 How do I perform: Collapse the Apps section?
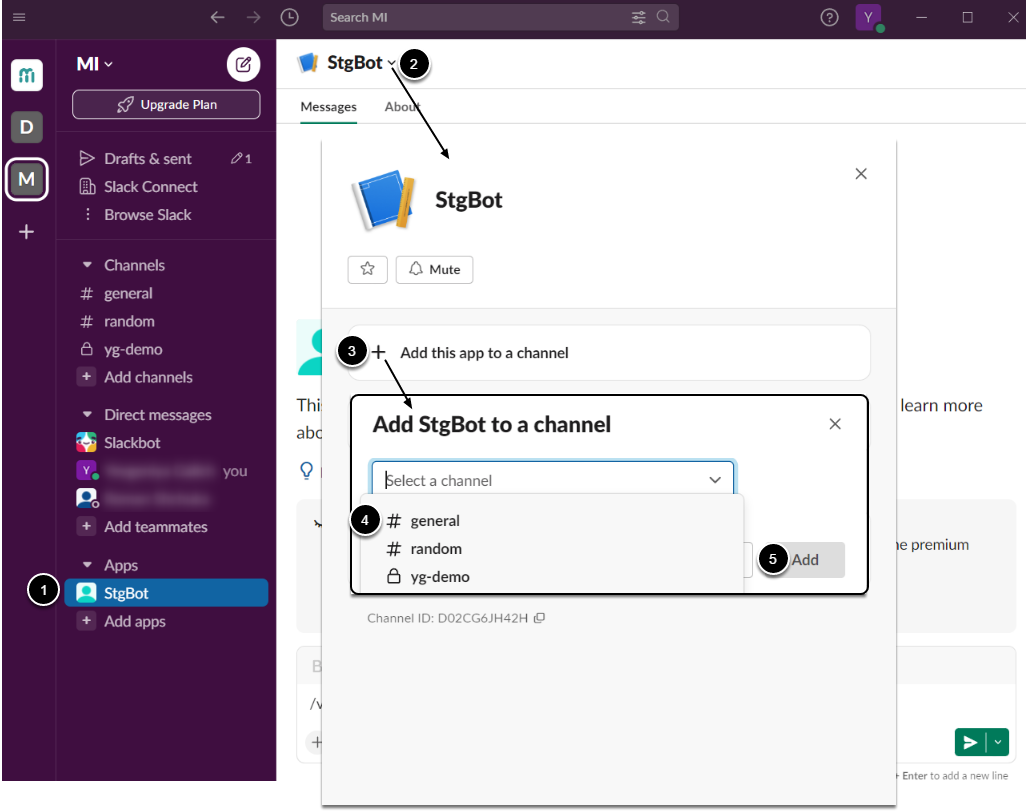[x=87, y=565]
